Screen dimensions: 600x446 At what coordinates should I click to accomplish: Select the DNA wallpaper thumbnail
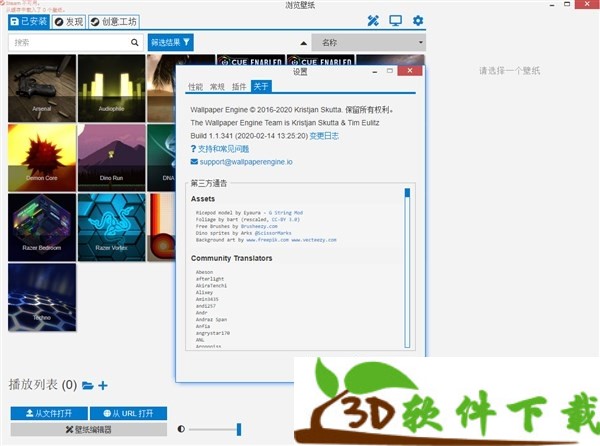point(161,158)
